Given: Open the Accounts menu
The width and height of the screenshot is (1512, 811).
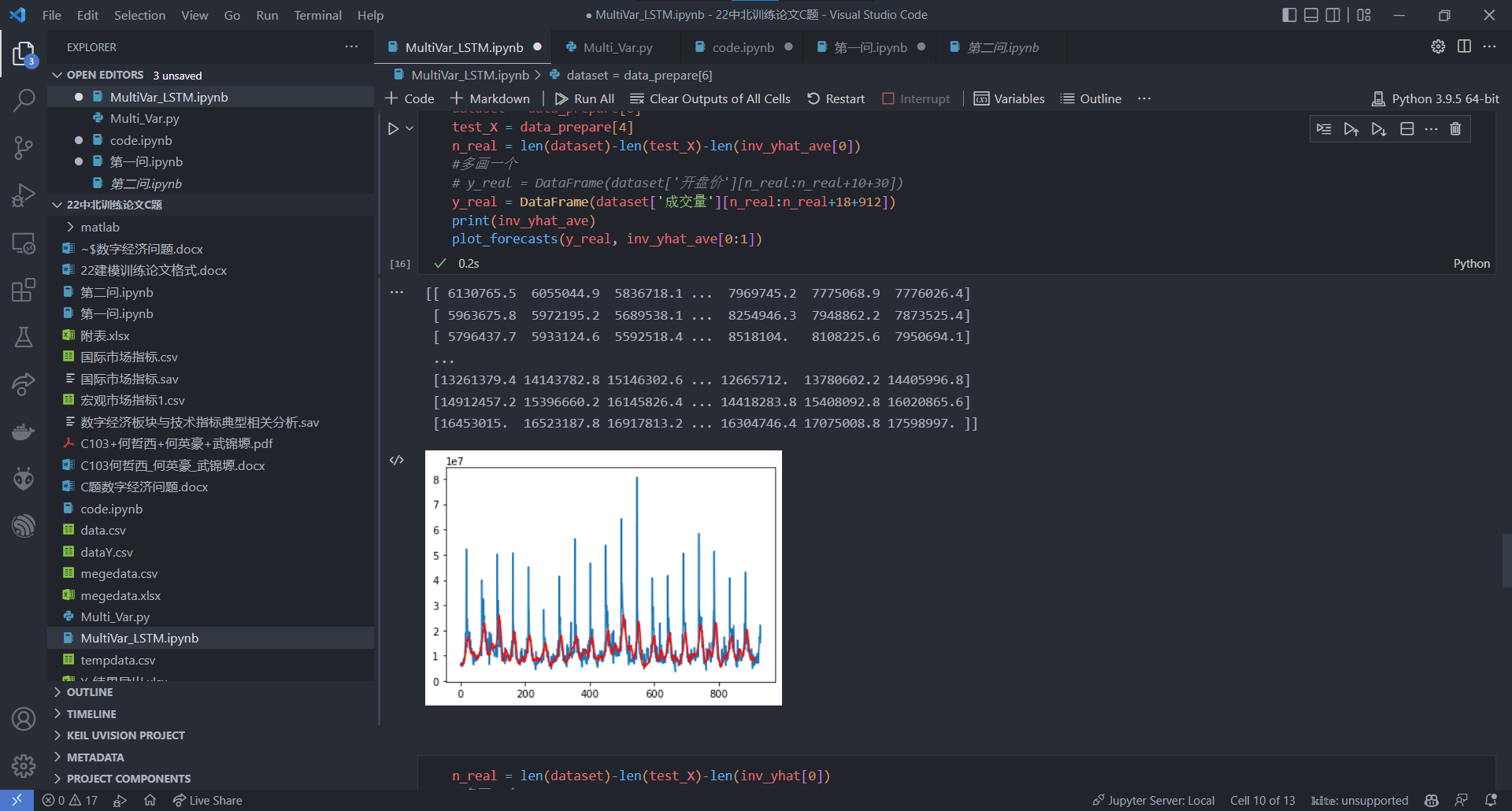Looking at the screenshot, I should click(24, 719).
